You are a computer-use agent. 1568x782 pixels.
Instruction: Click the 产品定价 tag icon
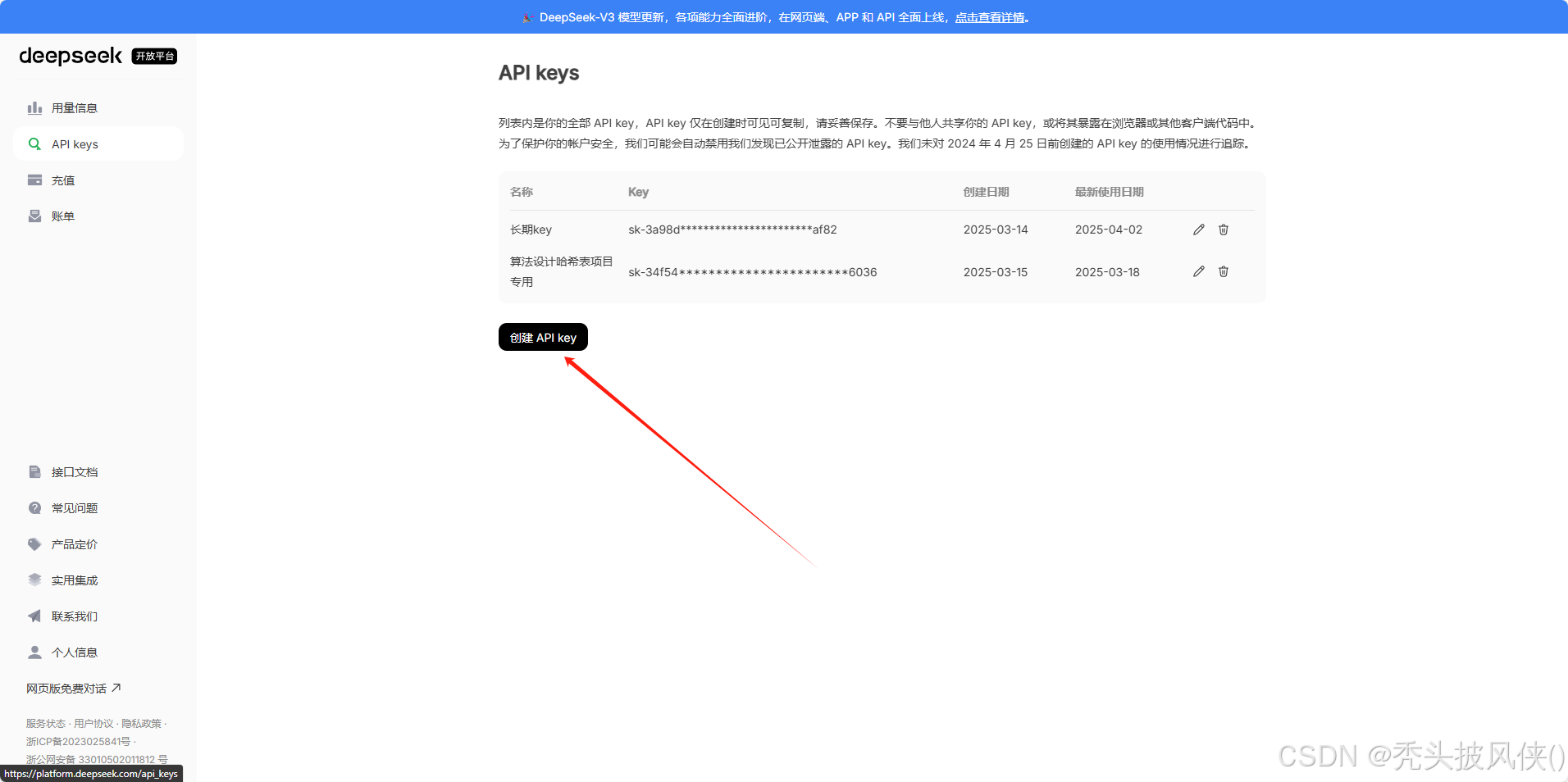coord(34,544)
